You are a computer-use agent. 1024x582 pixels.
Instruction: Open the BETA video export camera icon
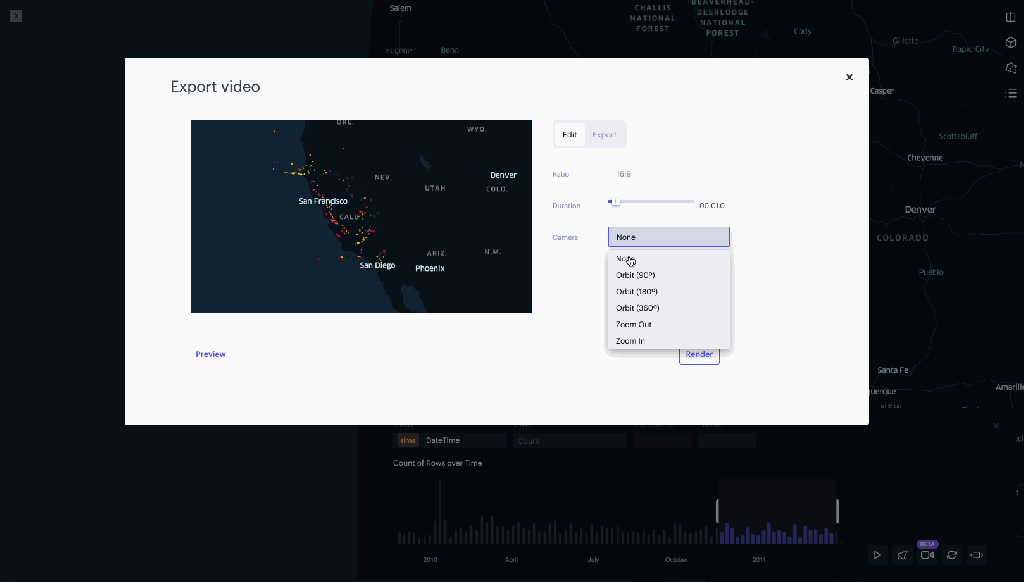[x=927, y=555]
